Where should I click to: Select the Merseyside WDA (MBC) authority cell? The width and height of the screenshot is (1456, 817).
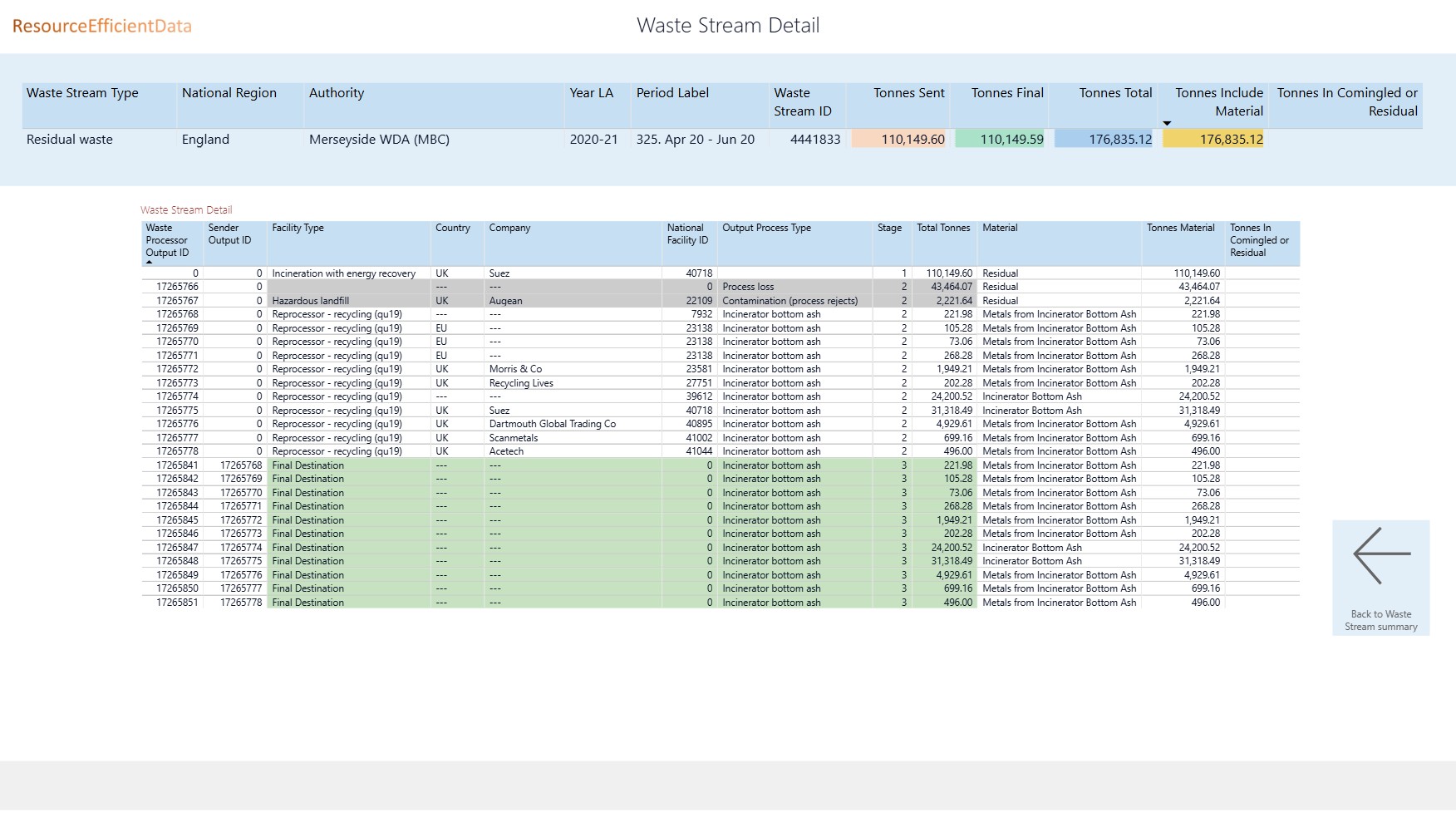tap(379, 140)
